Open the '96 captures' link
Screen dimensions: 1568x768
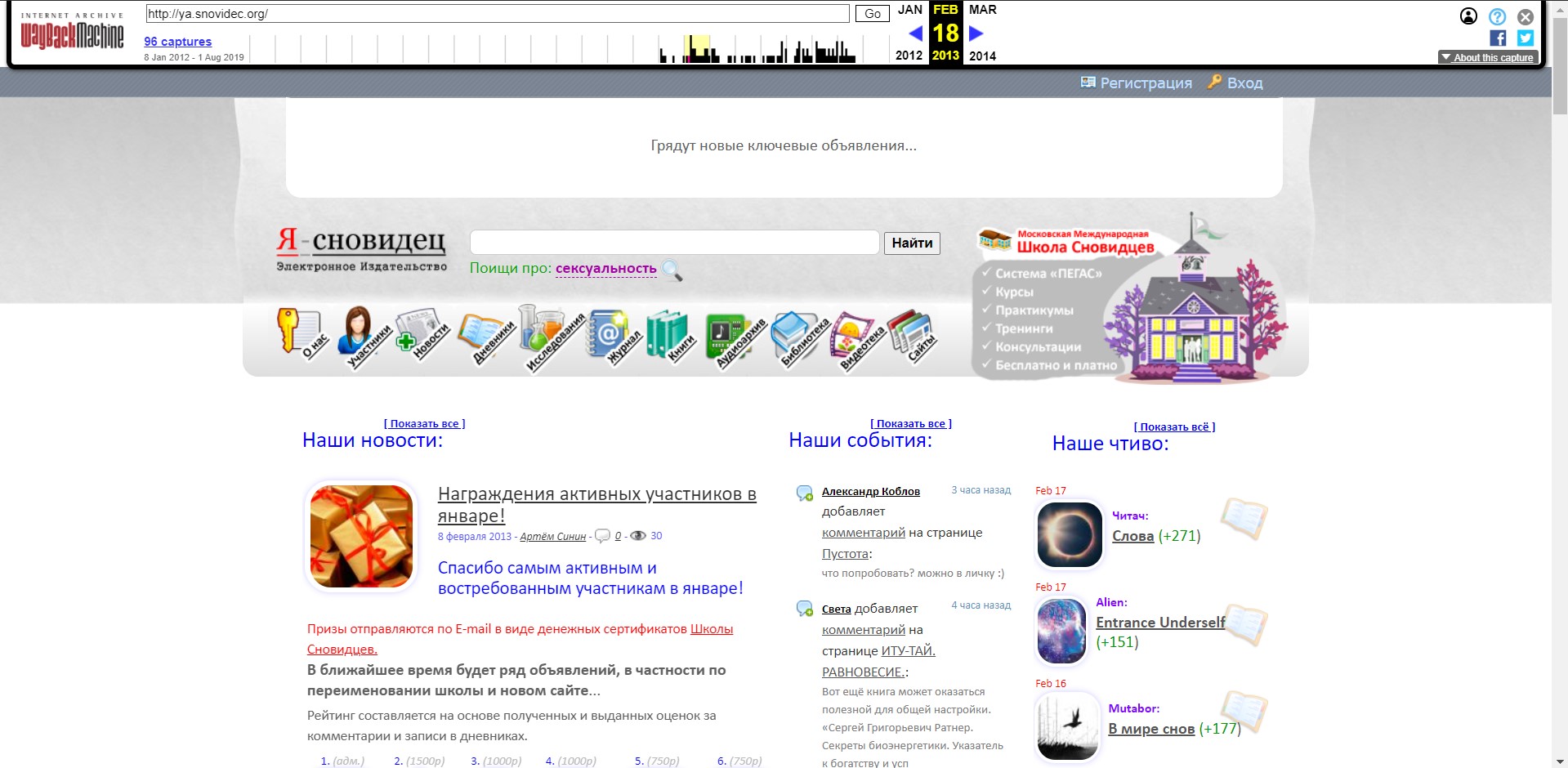coord(177,42)
